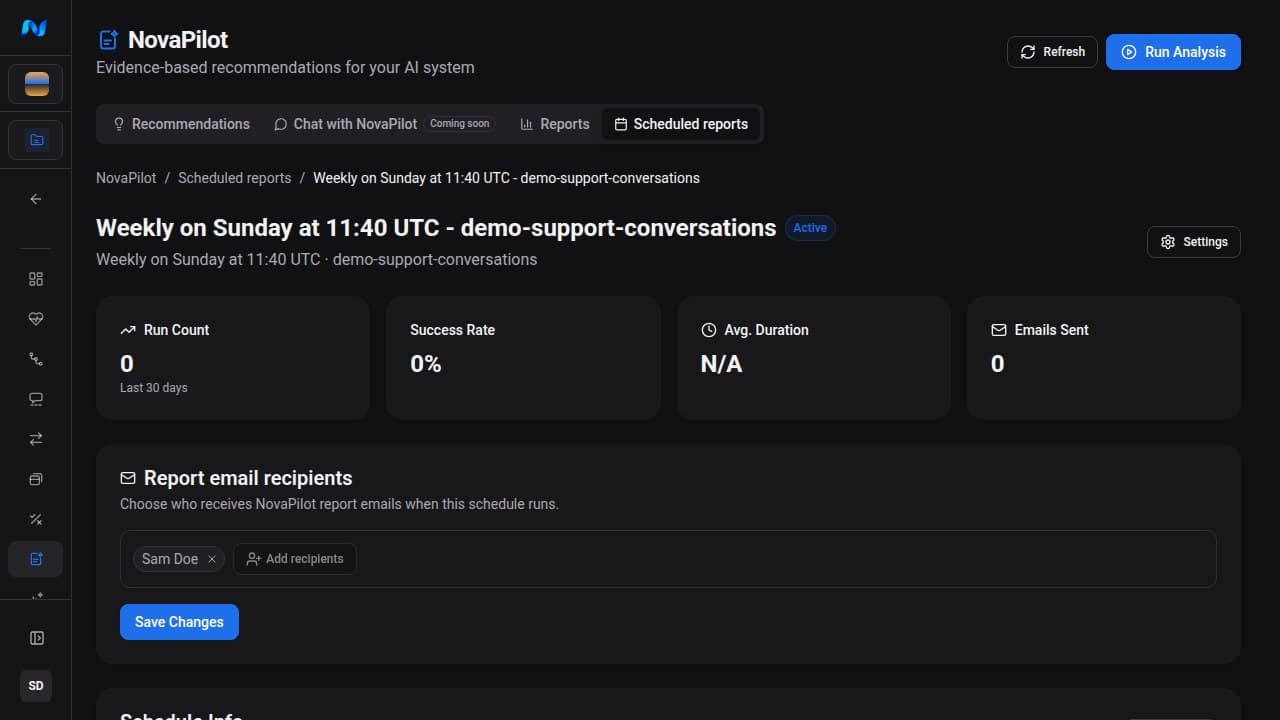The height and width of the screenshot is (720, 1280).
Task: Go to the Scheduled reports breadcrumb link
Action: click(235, 178)
